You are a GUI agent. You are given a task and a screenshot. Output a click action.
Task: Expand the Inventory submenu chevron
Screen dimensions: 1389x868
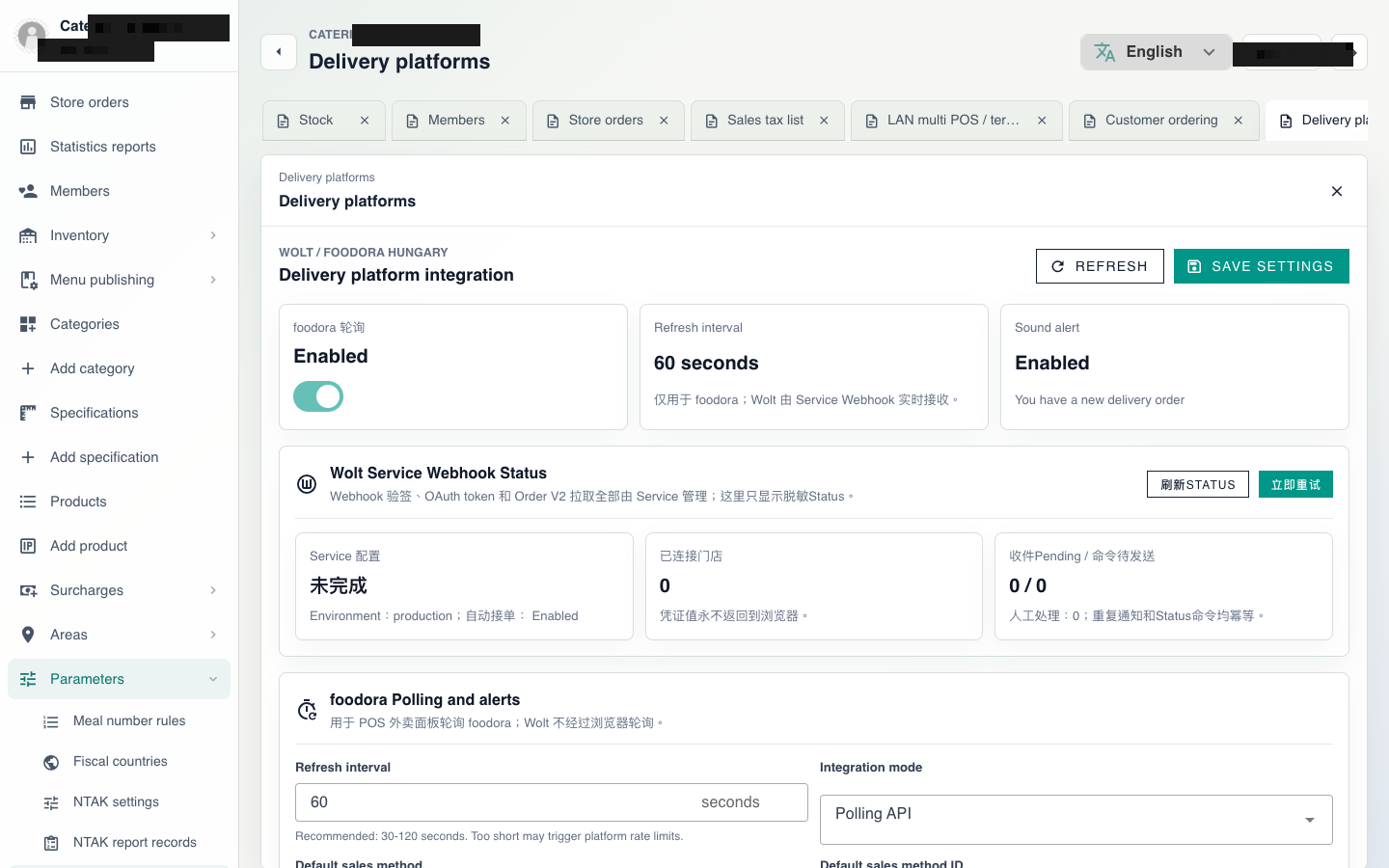[x=213, y=235]
